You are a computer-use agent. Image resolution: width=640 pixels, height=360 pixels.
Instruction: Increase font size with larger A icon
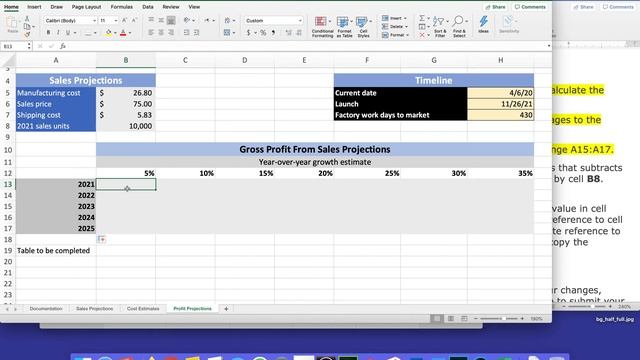point(124,20)
